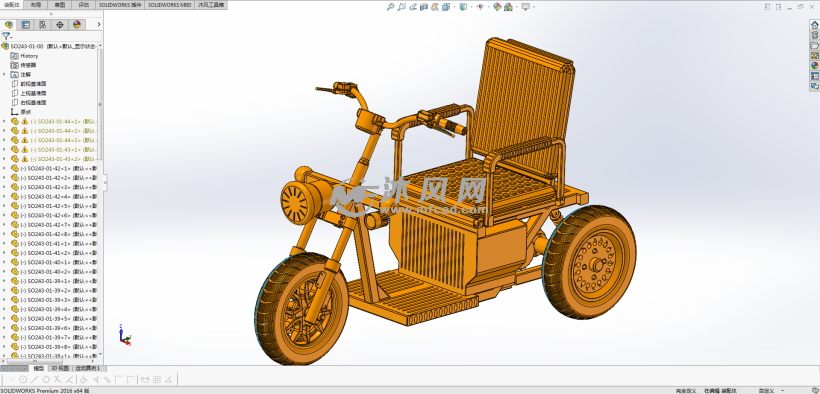Open the Design Library icon in task pane
820x394 pixels.
coord(814,35)
